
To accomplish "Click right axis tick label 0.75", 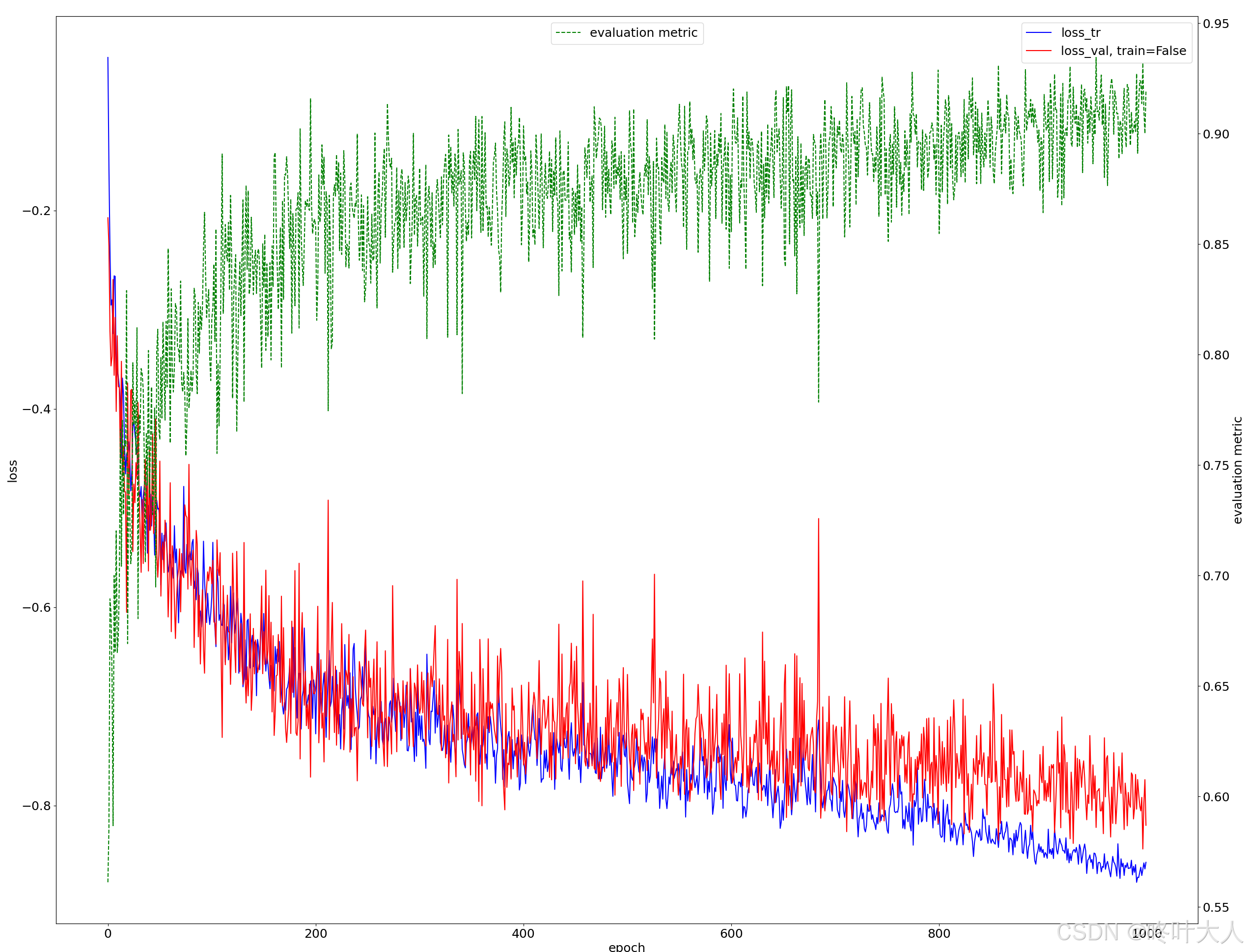I will pyautogui.click(x=1217, y=465).
